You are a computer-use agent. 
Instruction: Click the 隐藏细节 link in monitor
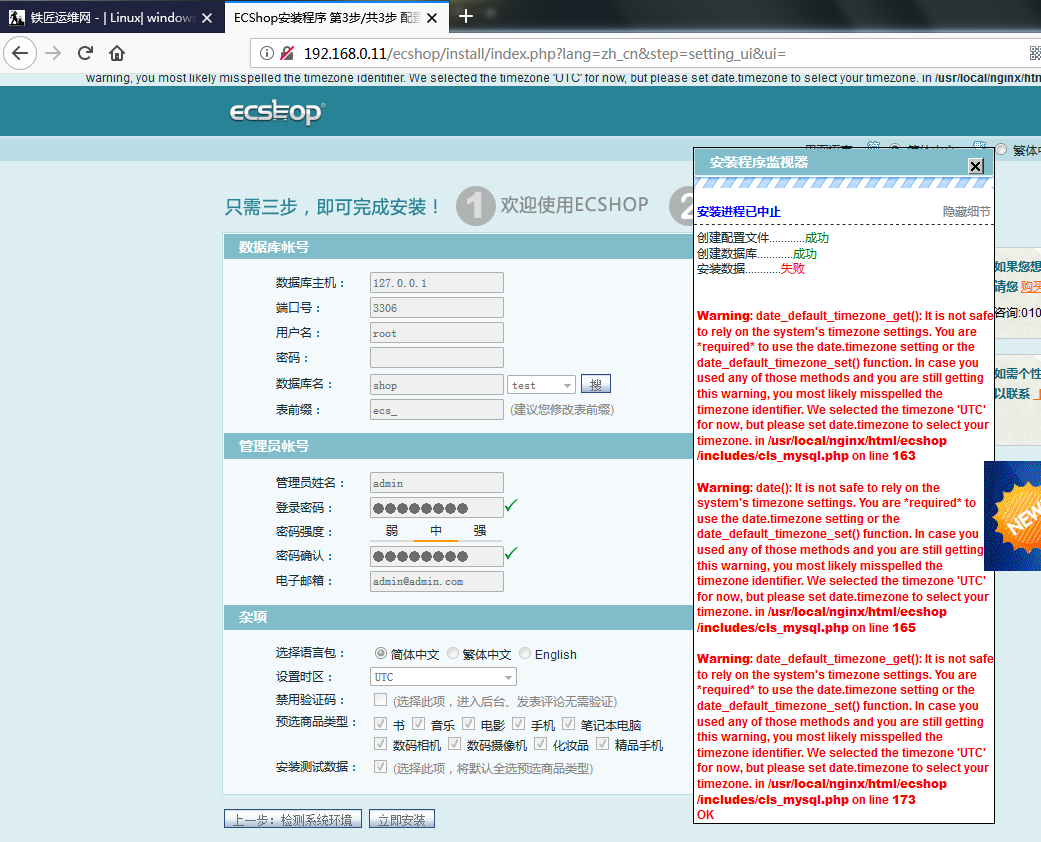966,212
